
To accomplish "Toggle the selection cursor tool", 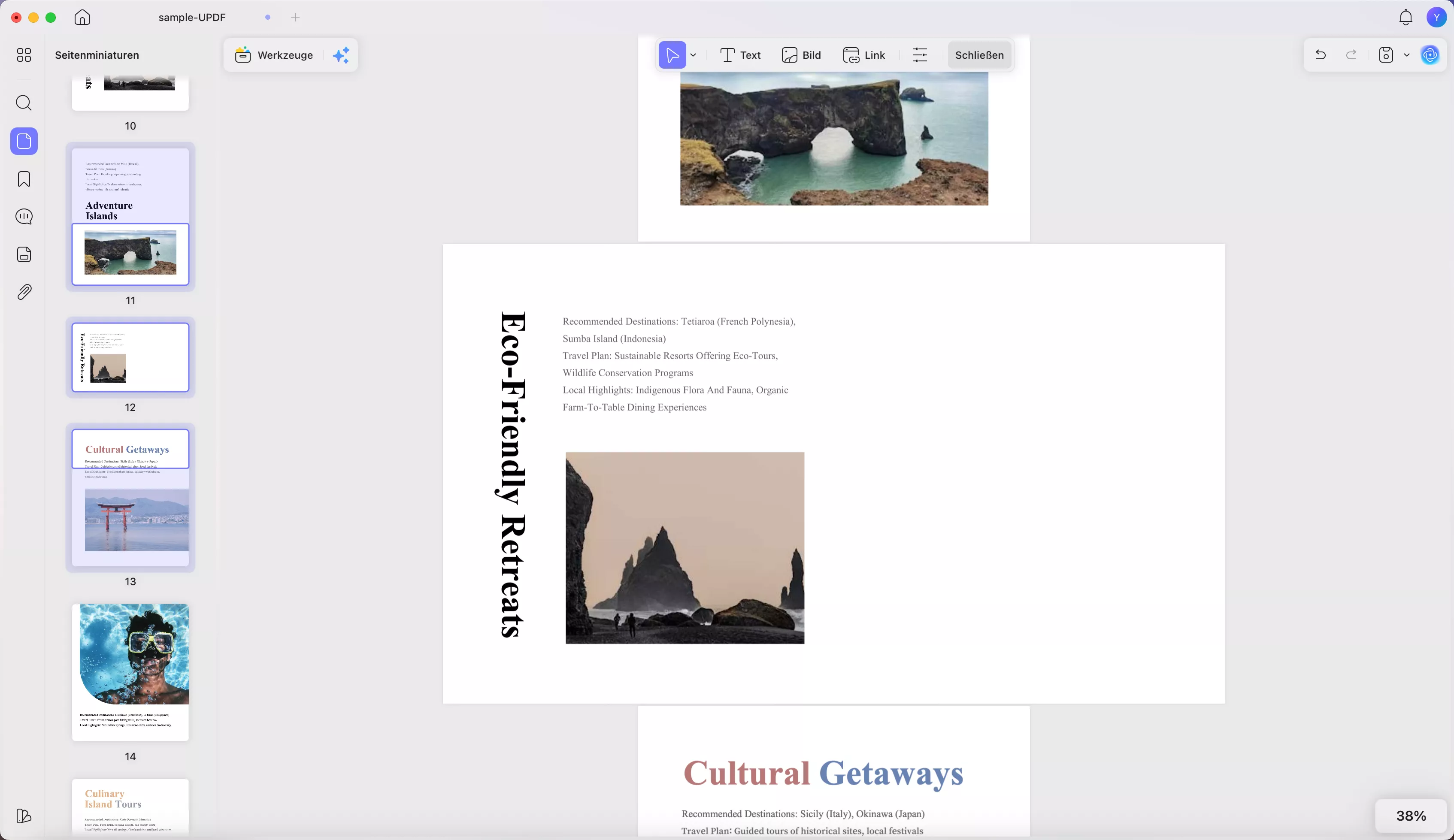I will [x=672, y=55].
